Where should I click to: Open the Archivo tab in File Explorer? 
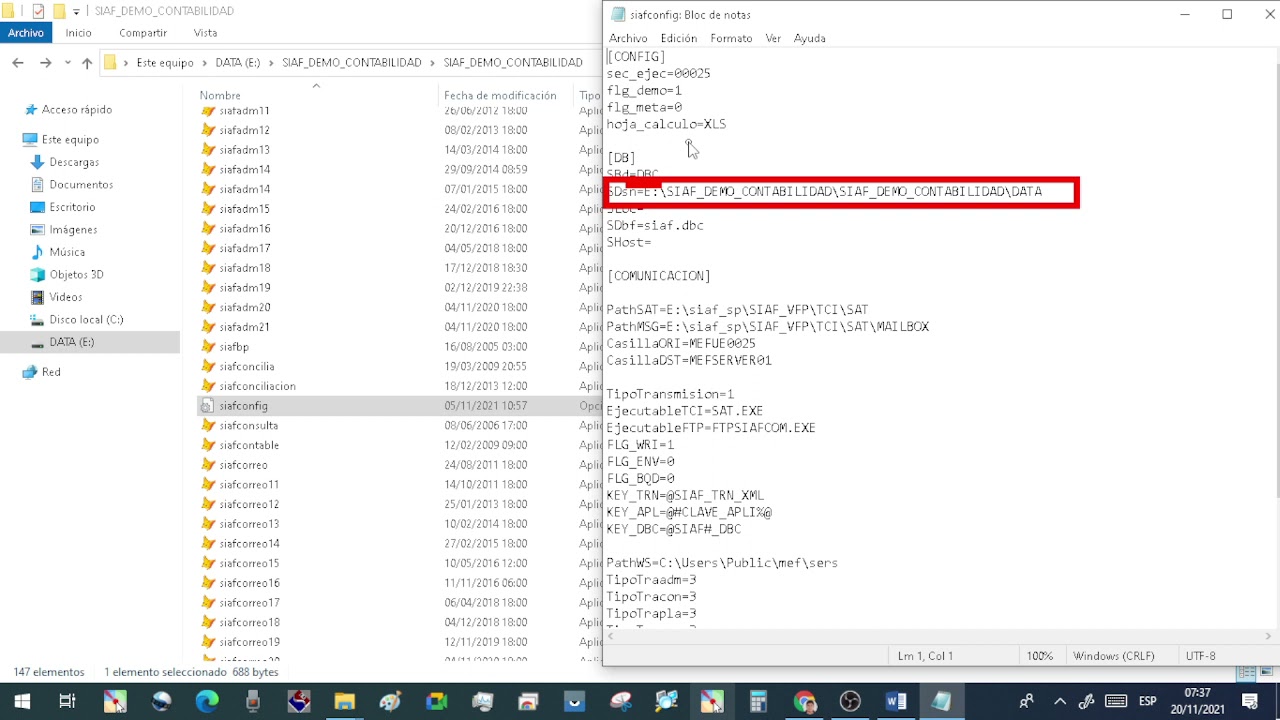[26, 33]
